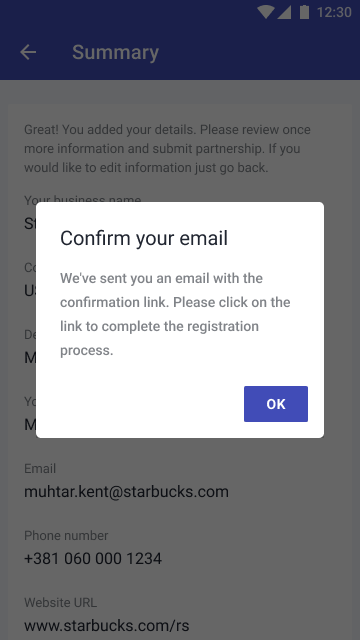The height and width of the screenshot is (640, 360).
Task: Click the Confirm your email heading
Action: (144, 238)
